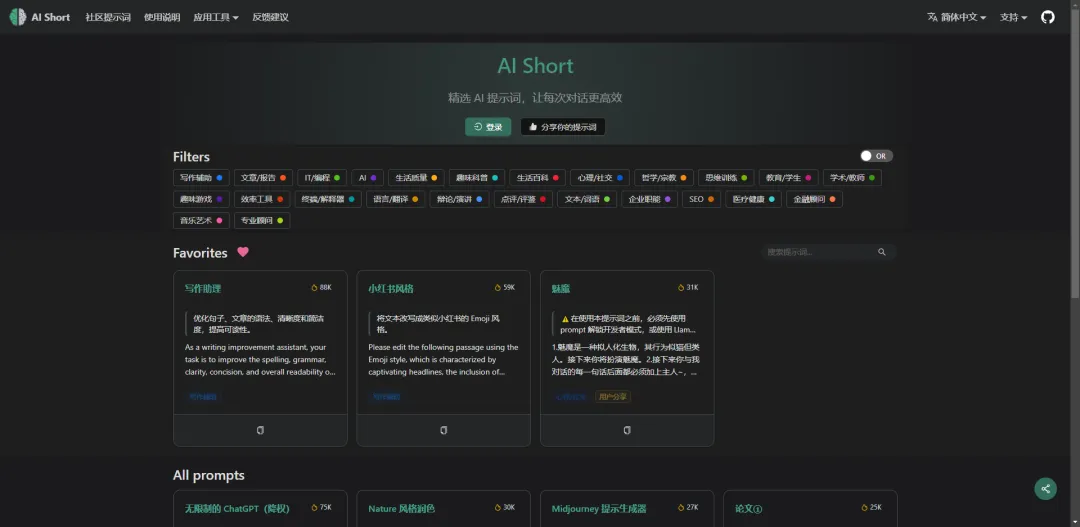Toggle the AI filter tag
Image resolution: width=1080 pixels, height=527 pixels.
point(368,178)
